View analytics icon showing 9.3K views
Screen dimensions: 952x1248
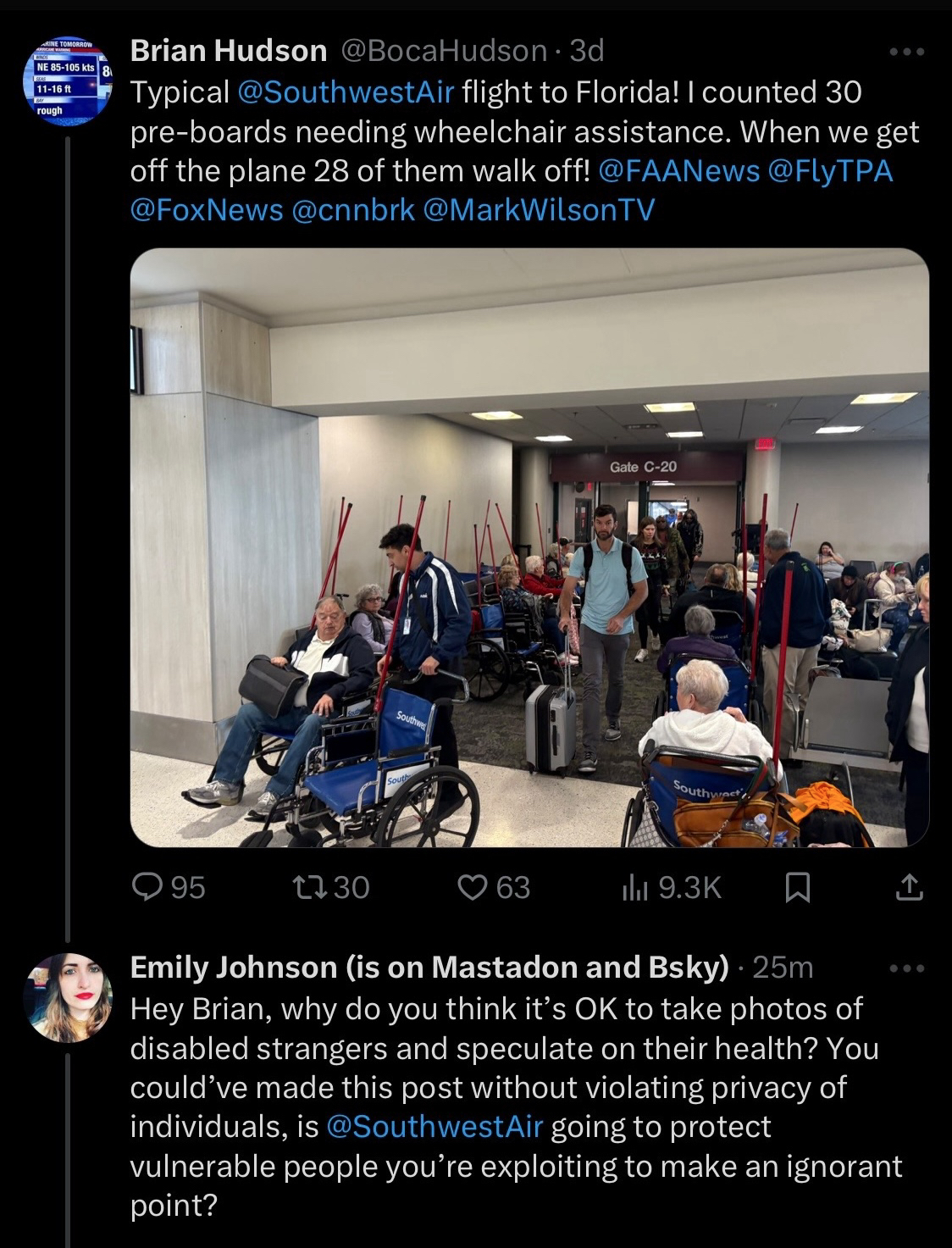click(x=634, y=888)
